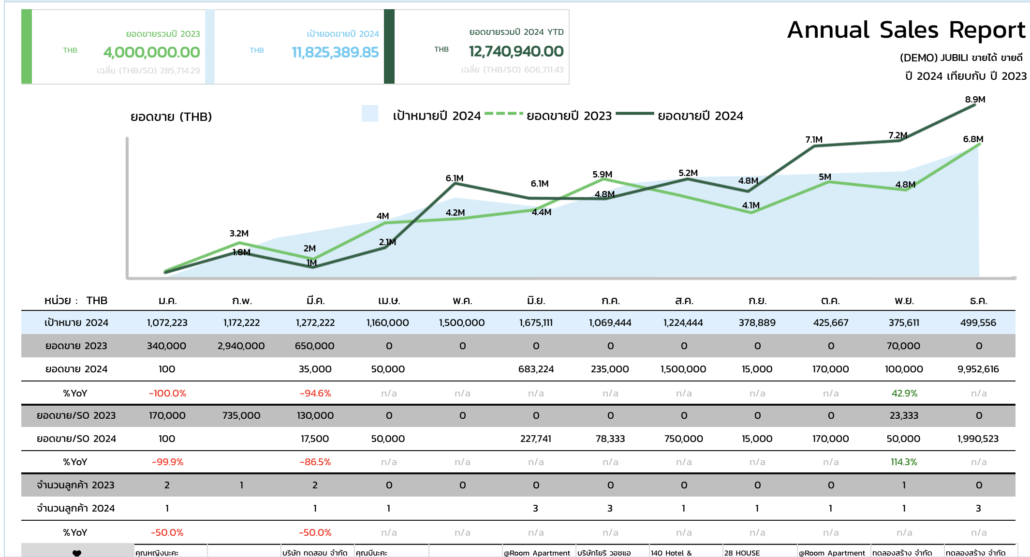Click the green 114.3% YoY cell
Viewport: 1030px width, 557px height.
pos(904,462)
